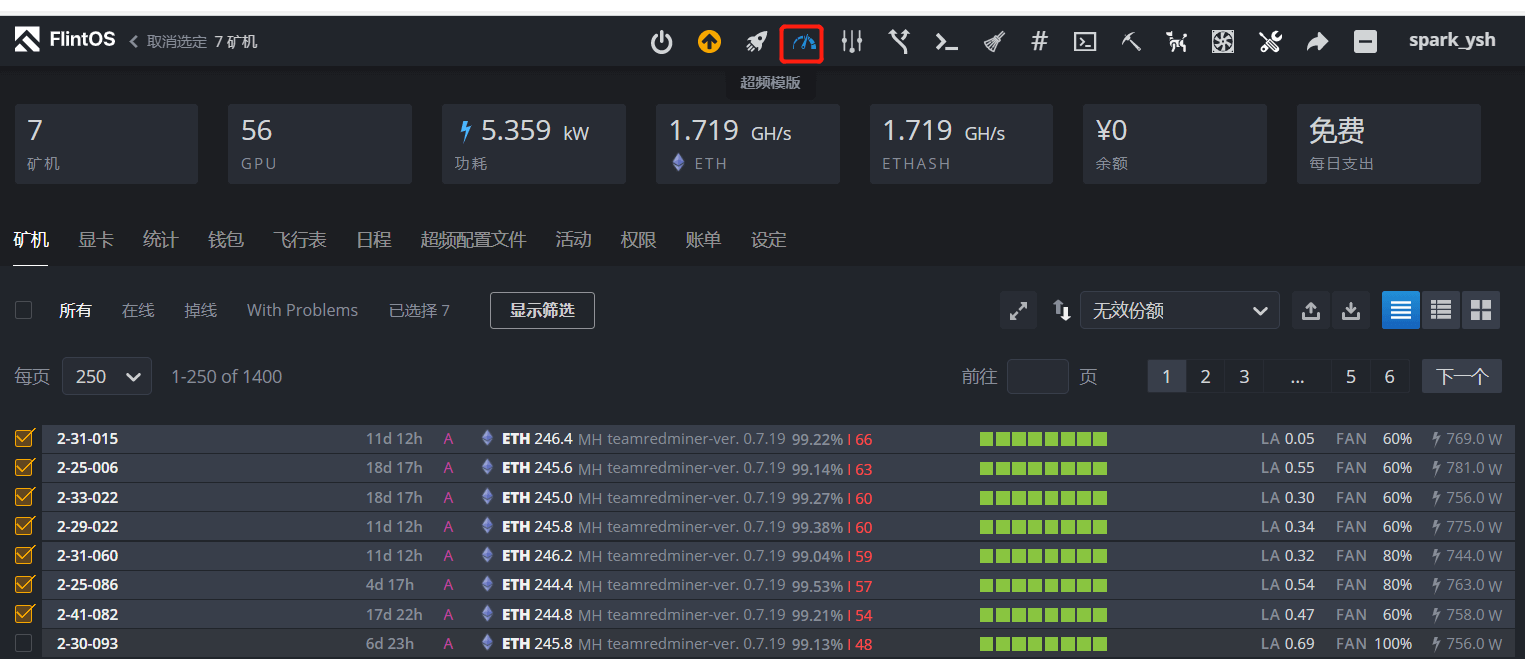1525x659 pixels.
Task: Click the 显示筛选 filter button
Action: [x=542, y=310]
